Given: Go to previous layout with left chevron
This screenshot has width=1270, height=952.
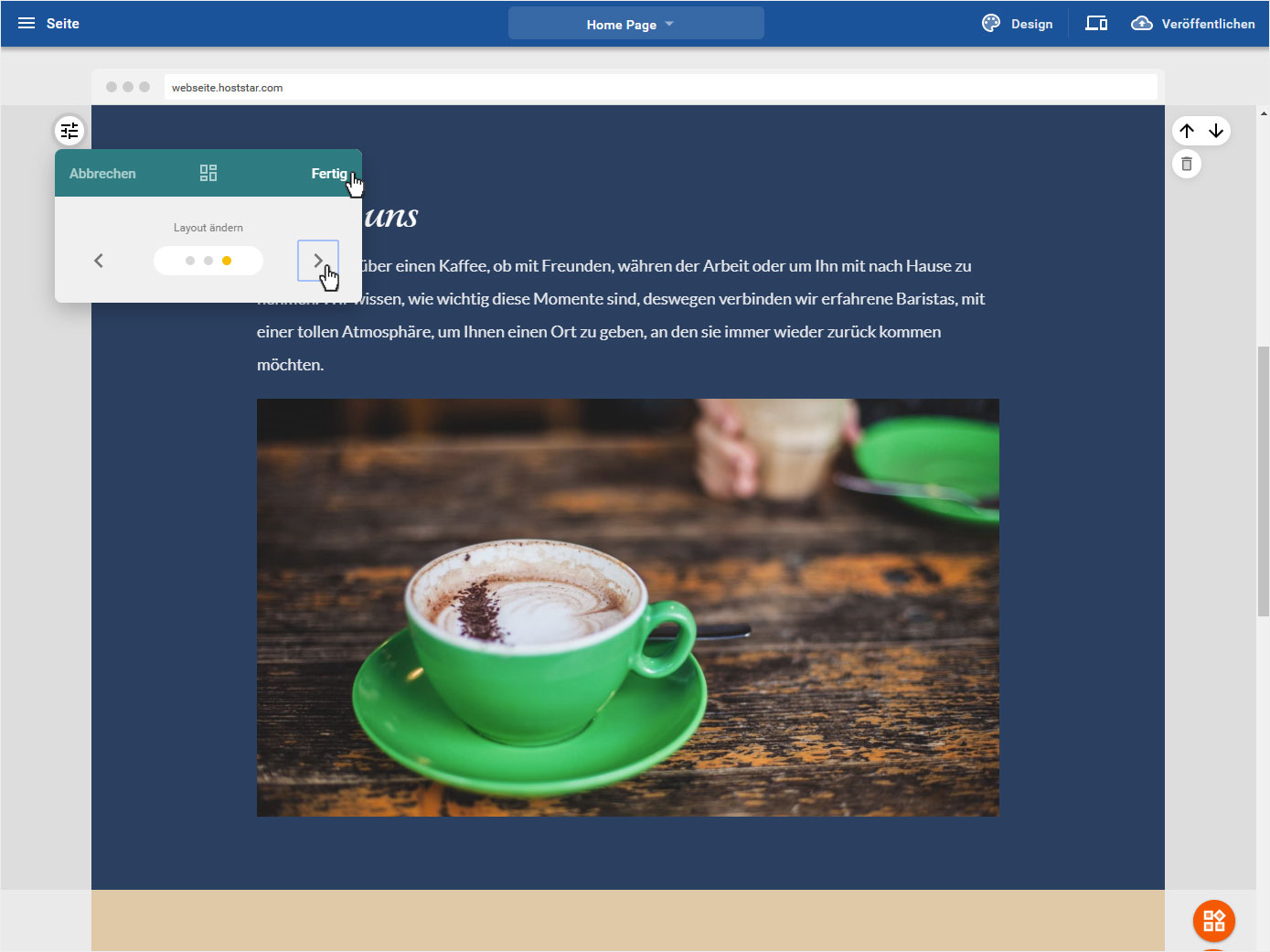Looking at the screenshot, I should (x=99, y=261).
